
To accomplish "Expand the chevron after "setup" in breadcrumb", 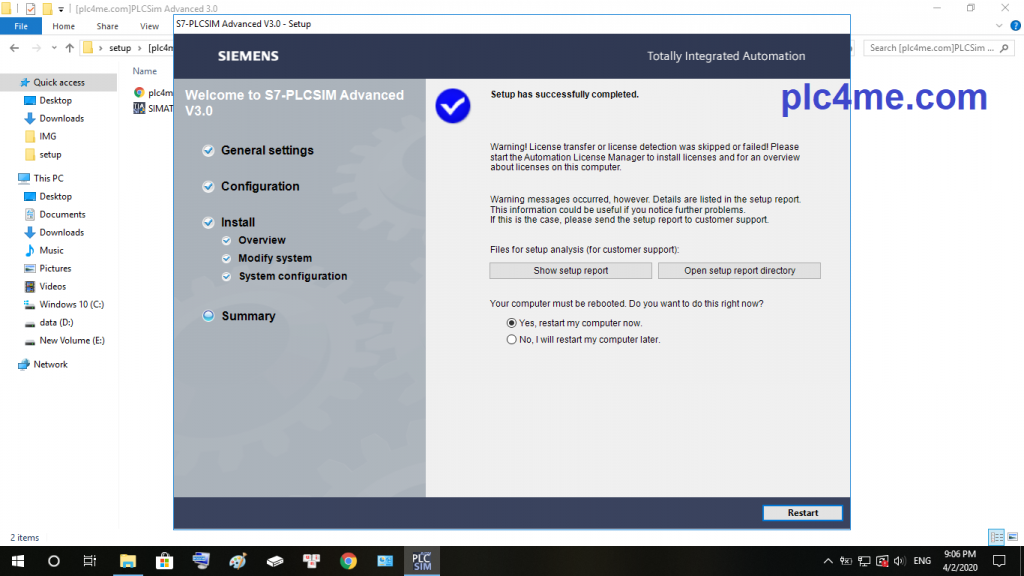I will [140, 48].
